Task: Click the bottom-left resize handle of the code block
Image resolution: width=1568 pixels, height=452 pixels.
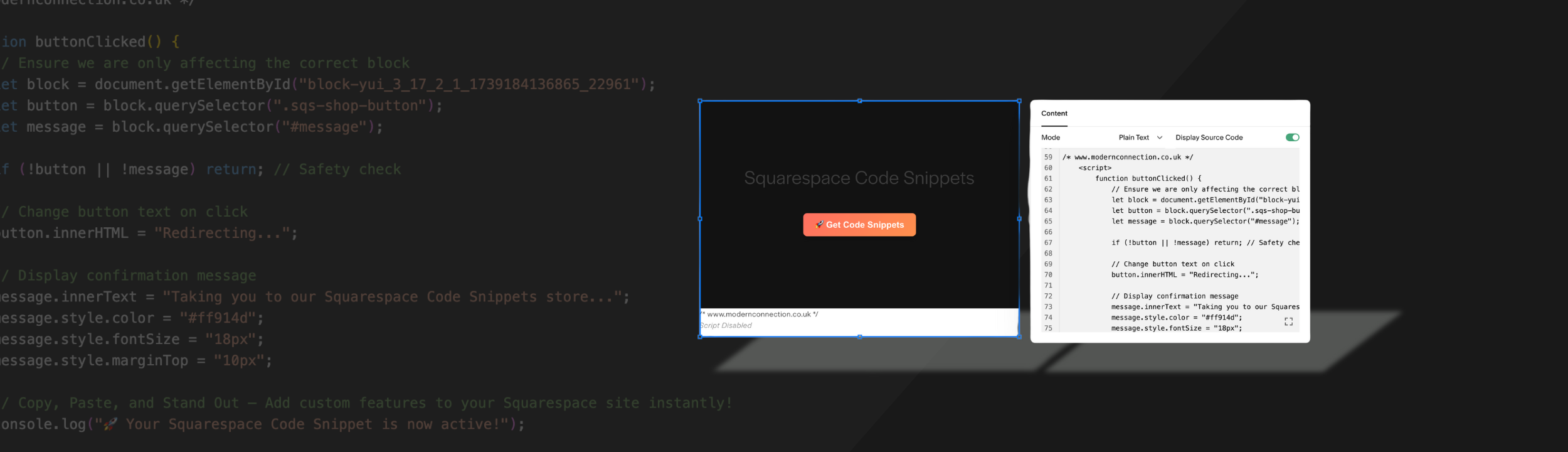Action: point(700,336)
